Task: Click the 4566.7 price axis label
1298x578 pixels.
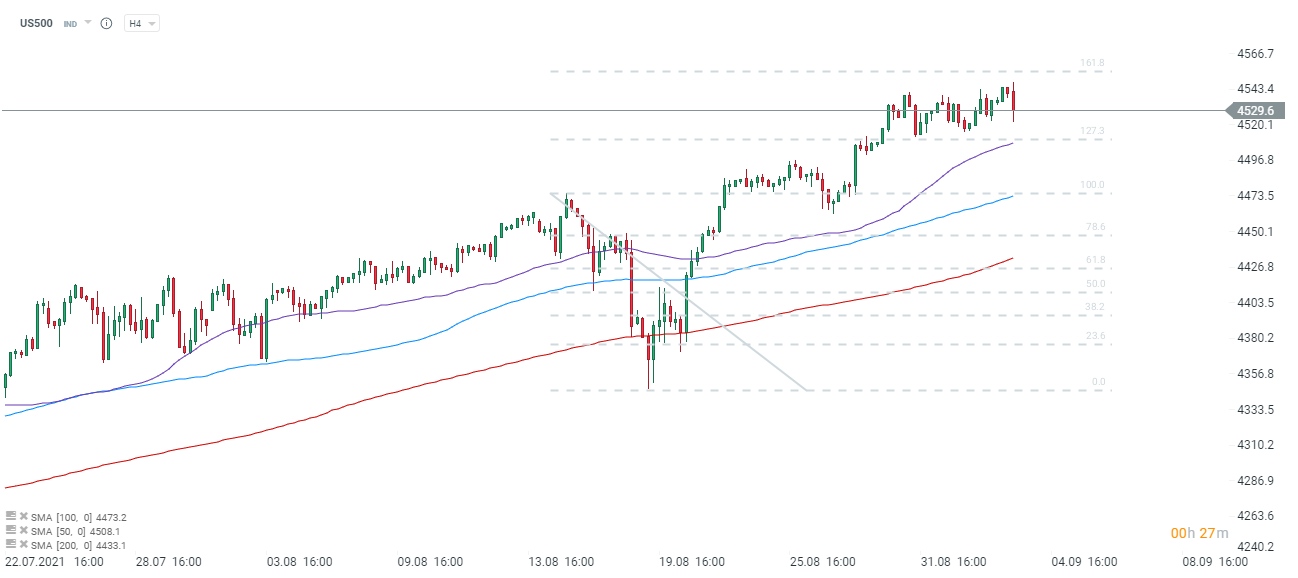Action: 1255,54
